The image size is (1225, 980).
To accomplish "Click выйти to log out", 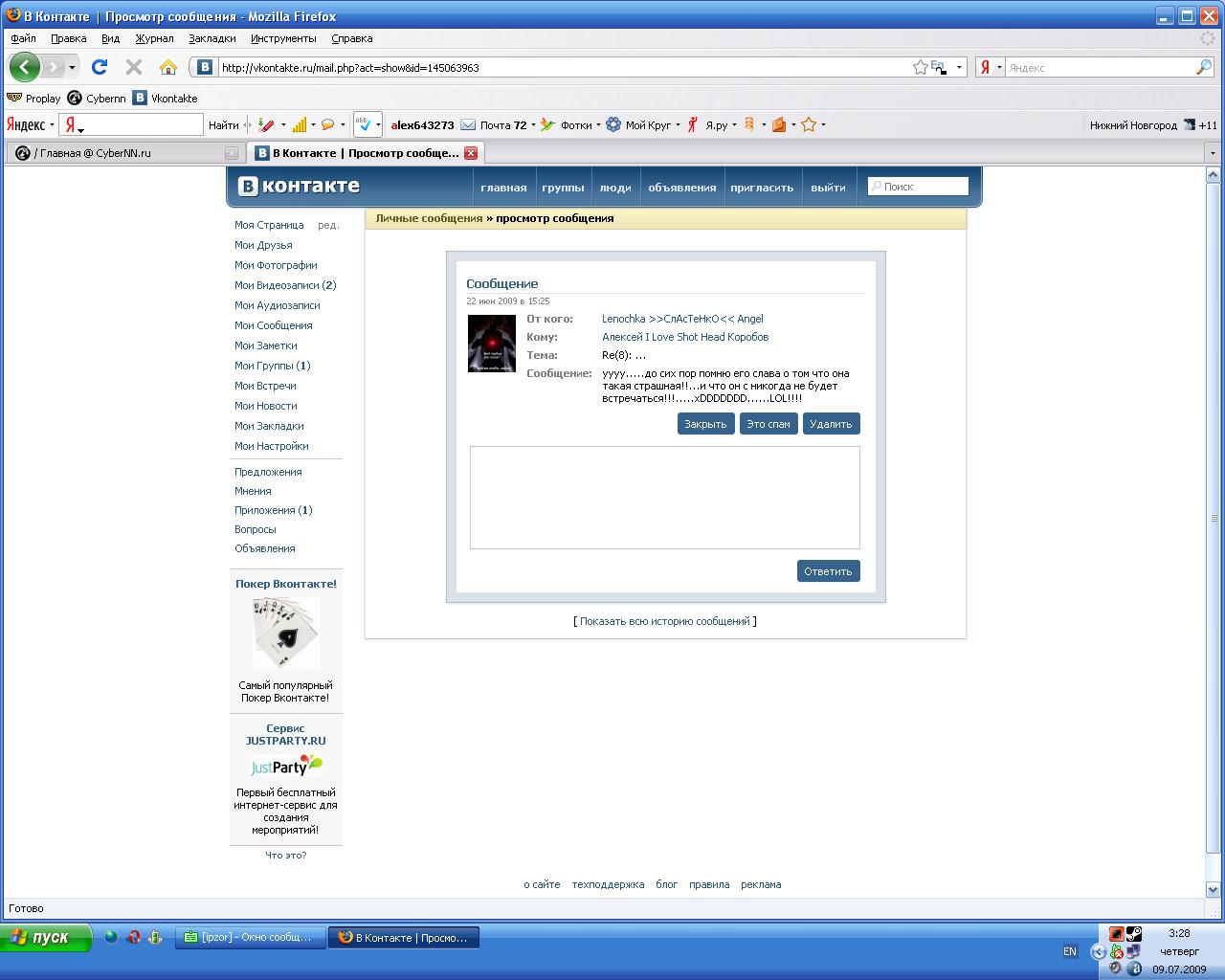I will coord(828,187).
